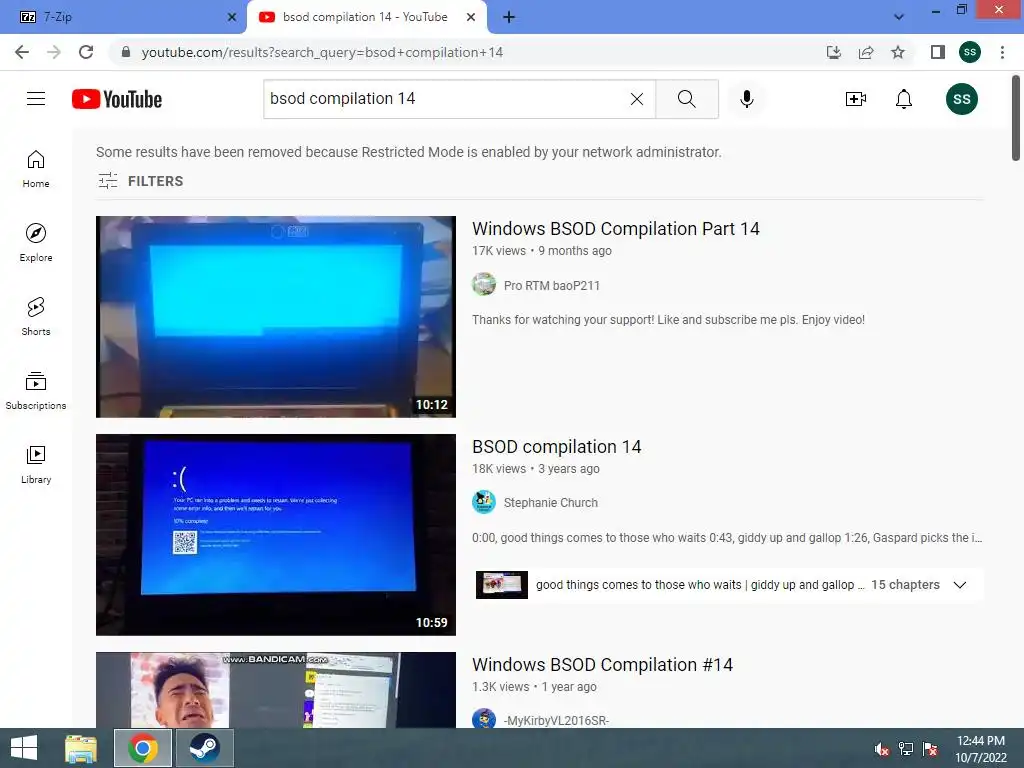This screenshot has width=1024, height=768.
Task: Click the '1.3K views • 1 year ago' text
Action: click(534, 687)
